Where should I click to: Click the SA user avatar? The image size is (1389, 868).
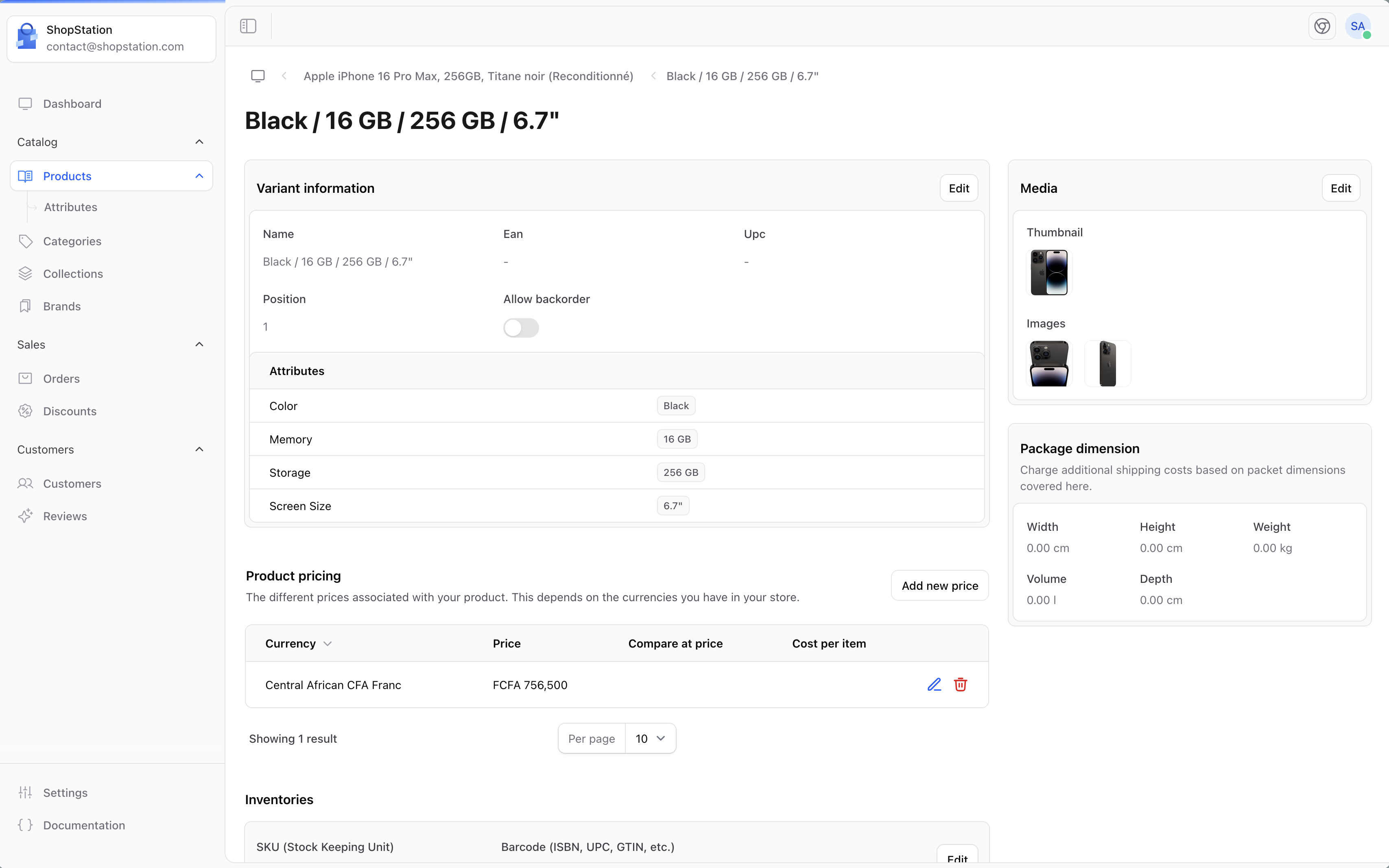[x=1357, y=26]
